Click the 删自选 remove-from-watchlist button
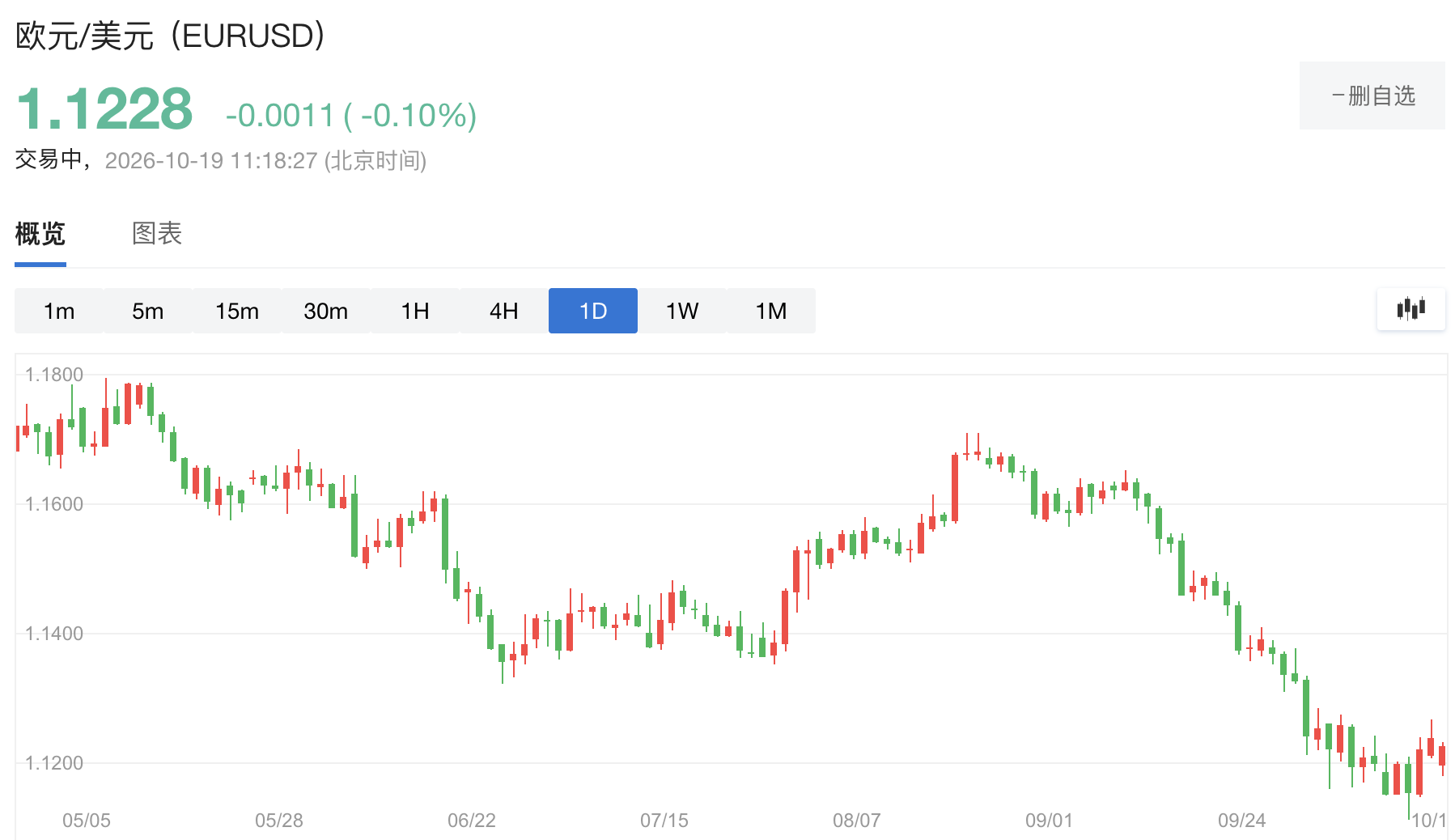 click(x=1372, y=95)
